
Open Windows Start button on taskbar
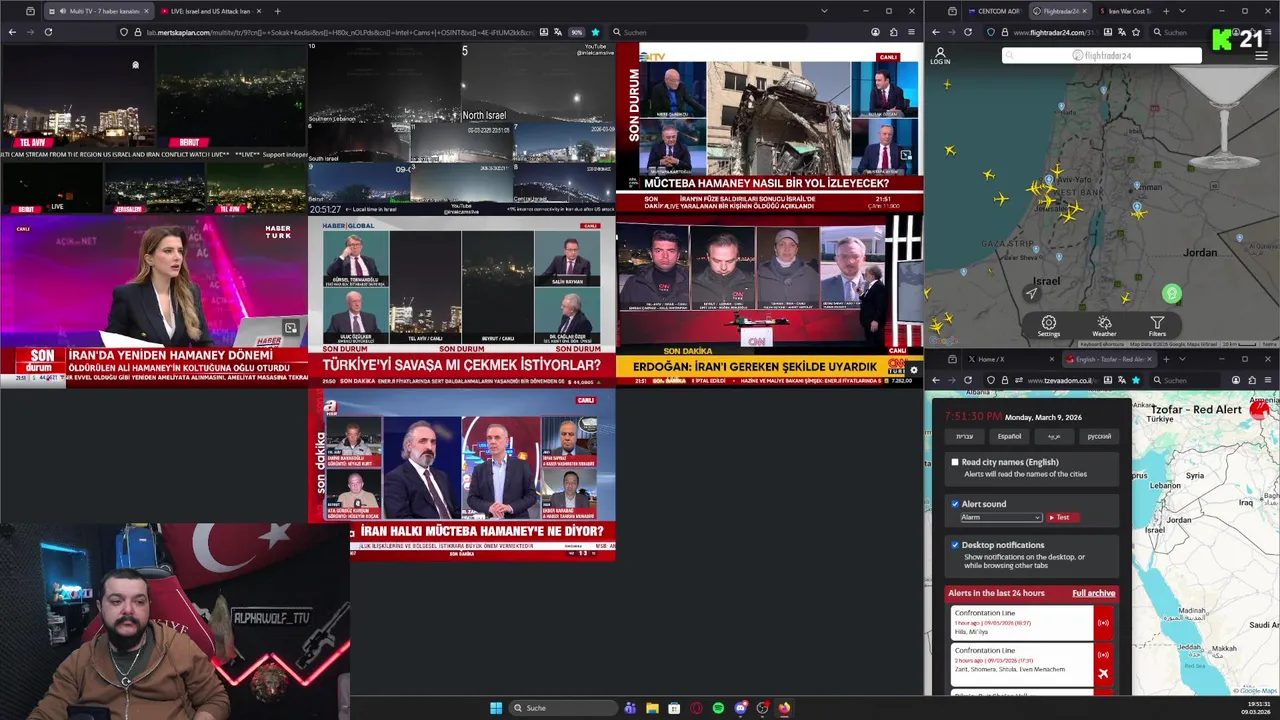coord(495,708)
